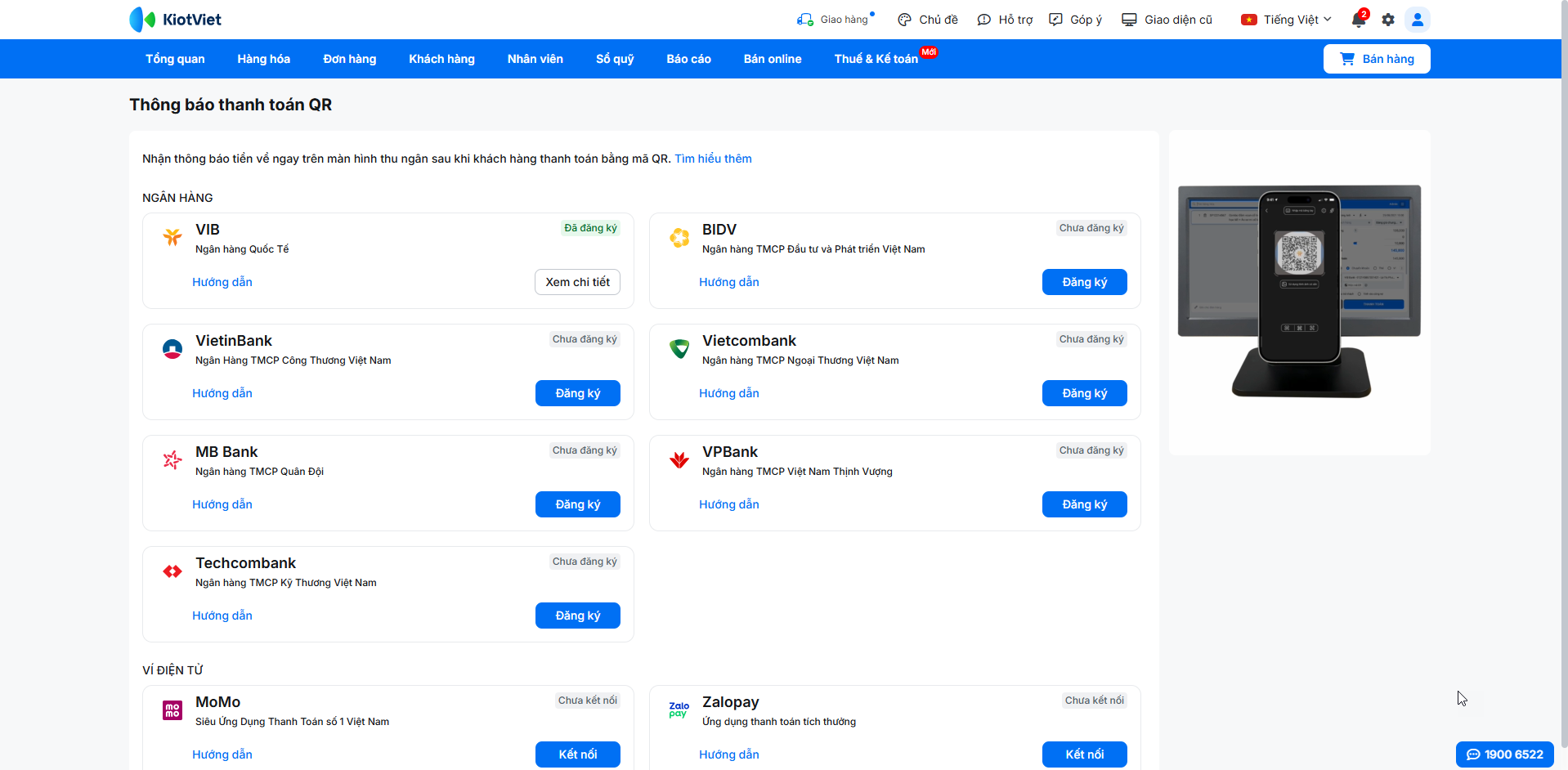Click the VÍ ĐIỆN TỬ section label

pyautogui.click(x=172, y=670)
